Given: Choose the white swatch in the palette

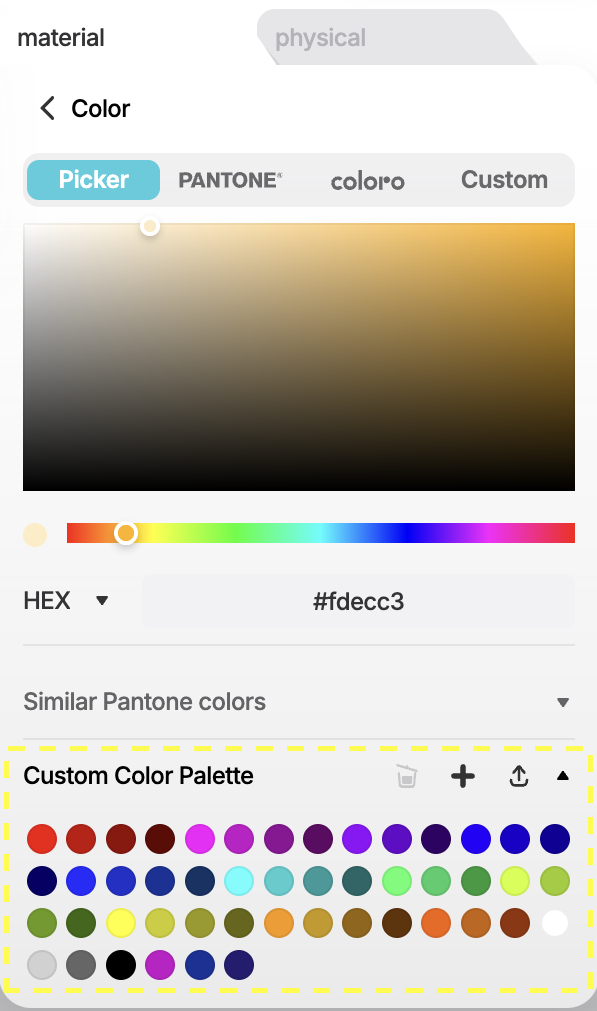Looking at the screenshot, I should point(555,922).
